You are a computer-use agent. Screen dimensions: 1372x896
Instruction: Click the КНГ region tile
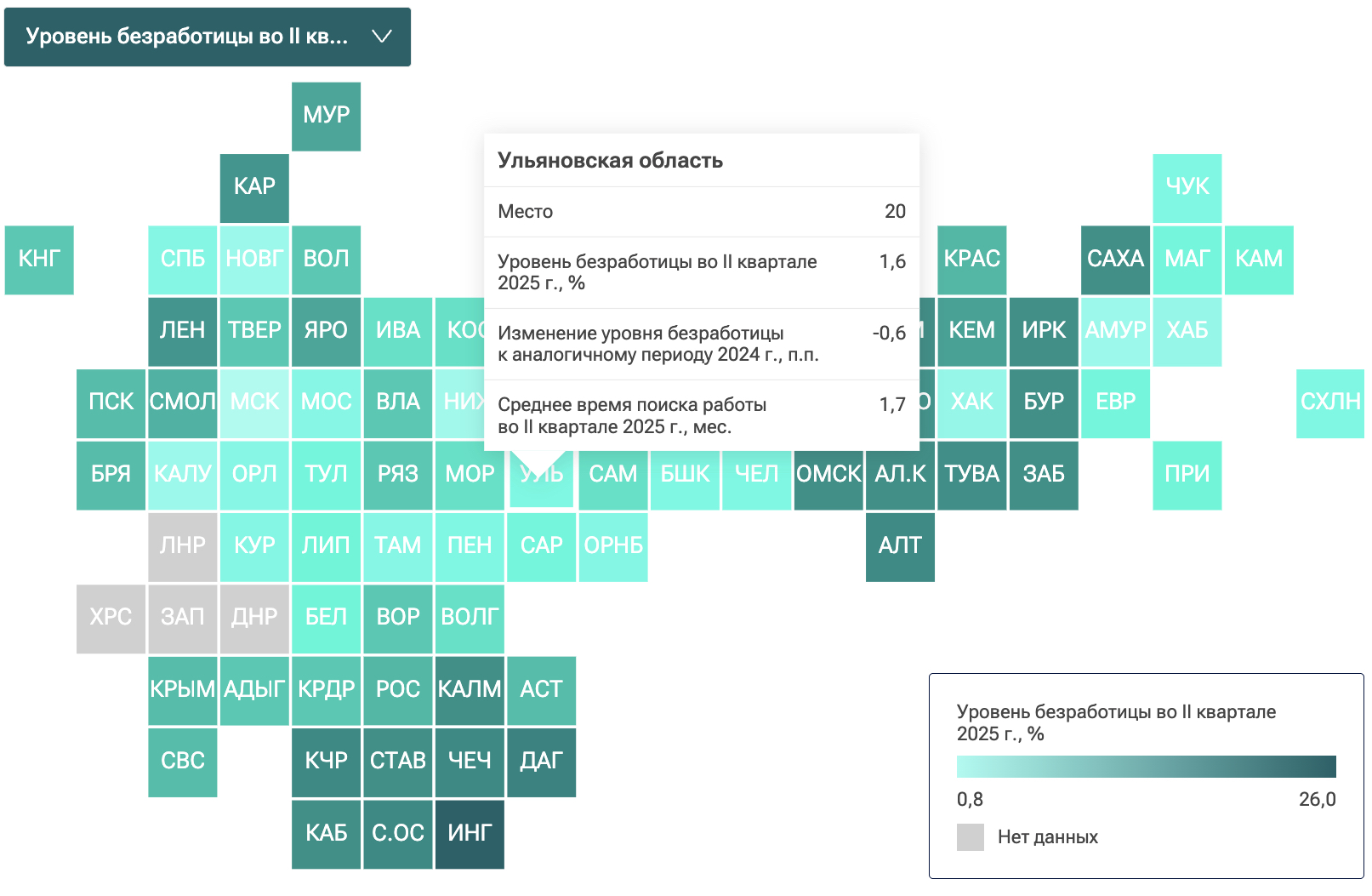point(39,260)
